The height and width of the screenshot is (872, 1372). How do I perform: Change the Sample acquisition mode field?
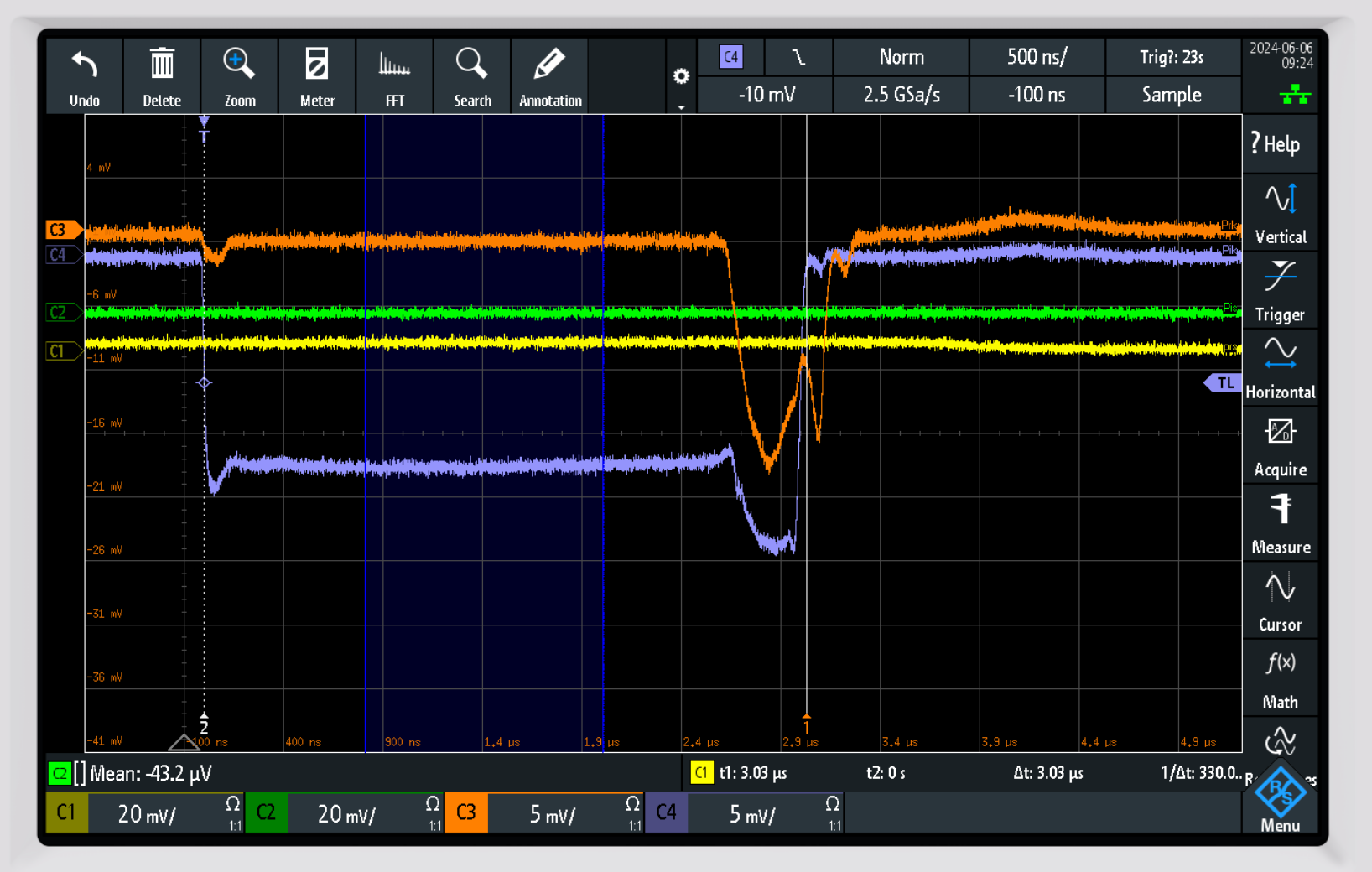point(1172,95)
